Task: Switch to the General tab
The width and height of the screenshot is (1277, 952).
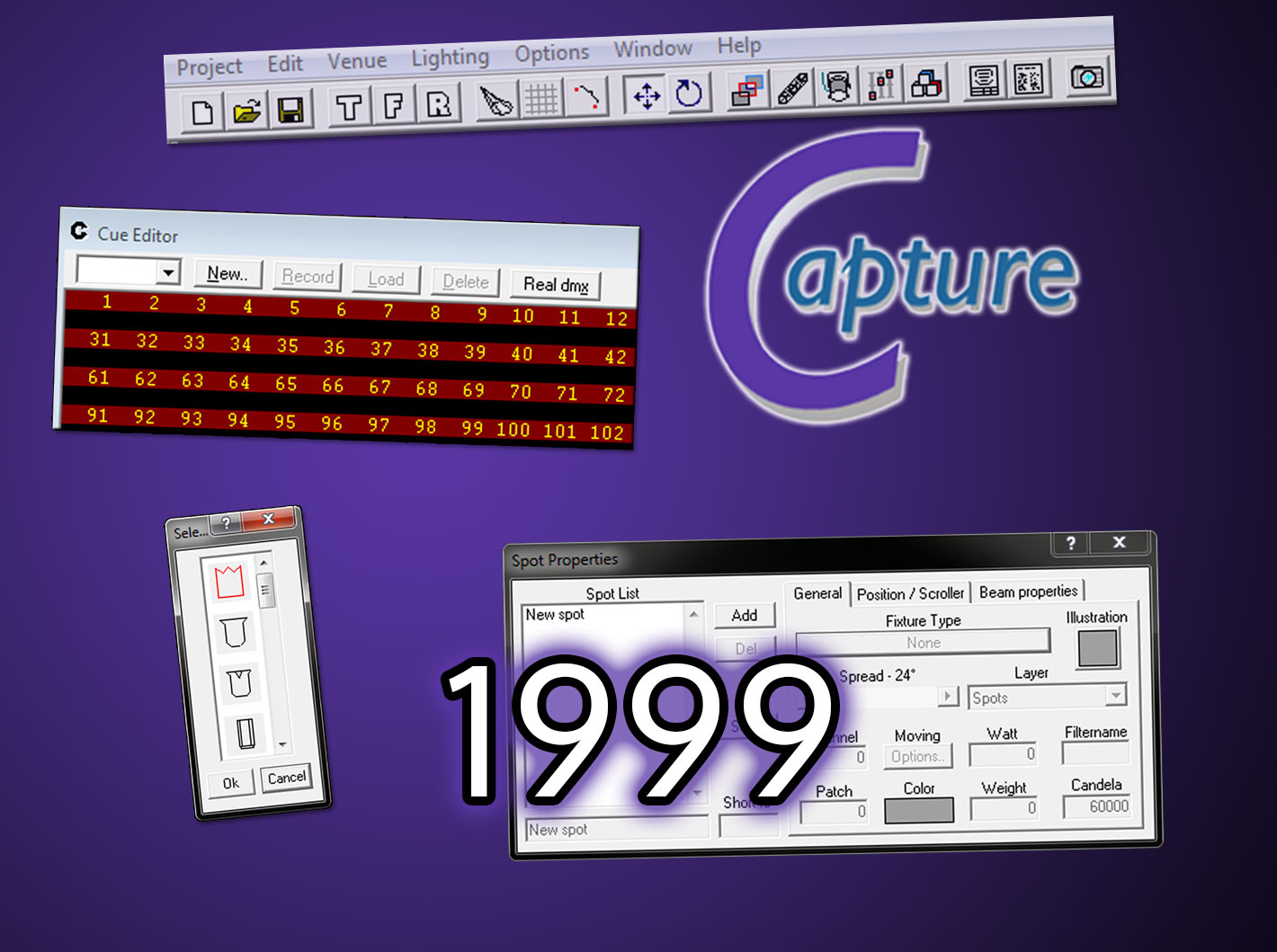Action: 817,593
